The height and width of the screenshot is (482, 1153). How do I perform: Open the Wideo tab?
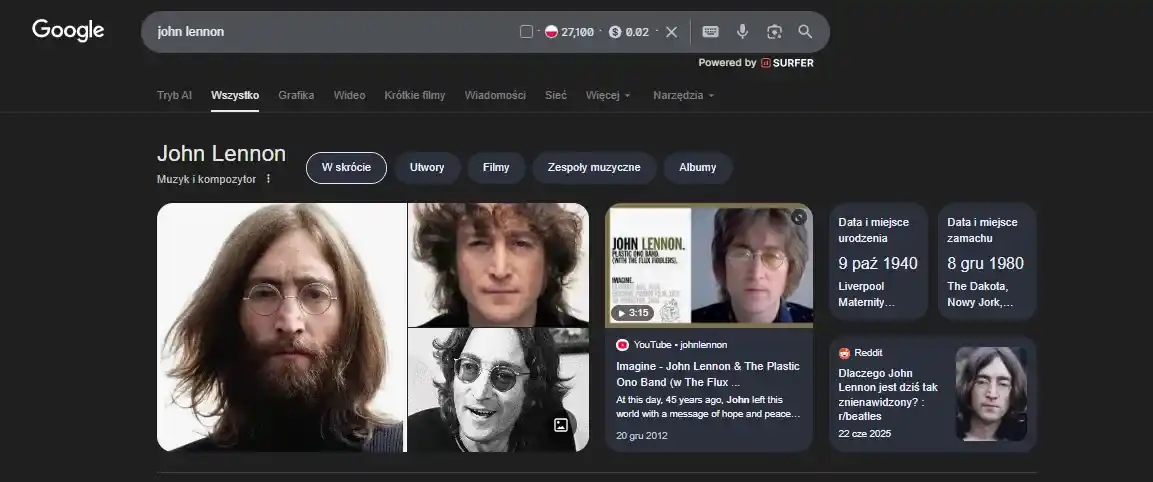(349, 95)
